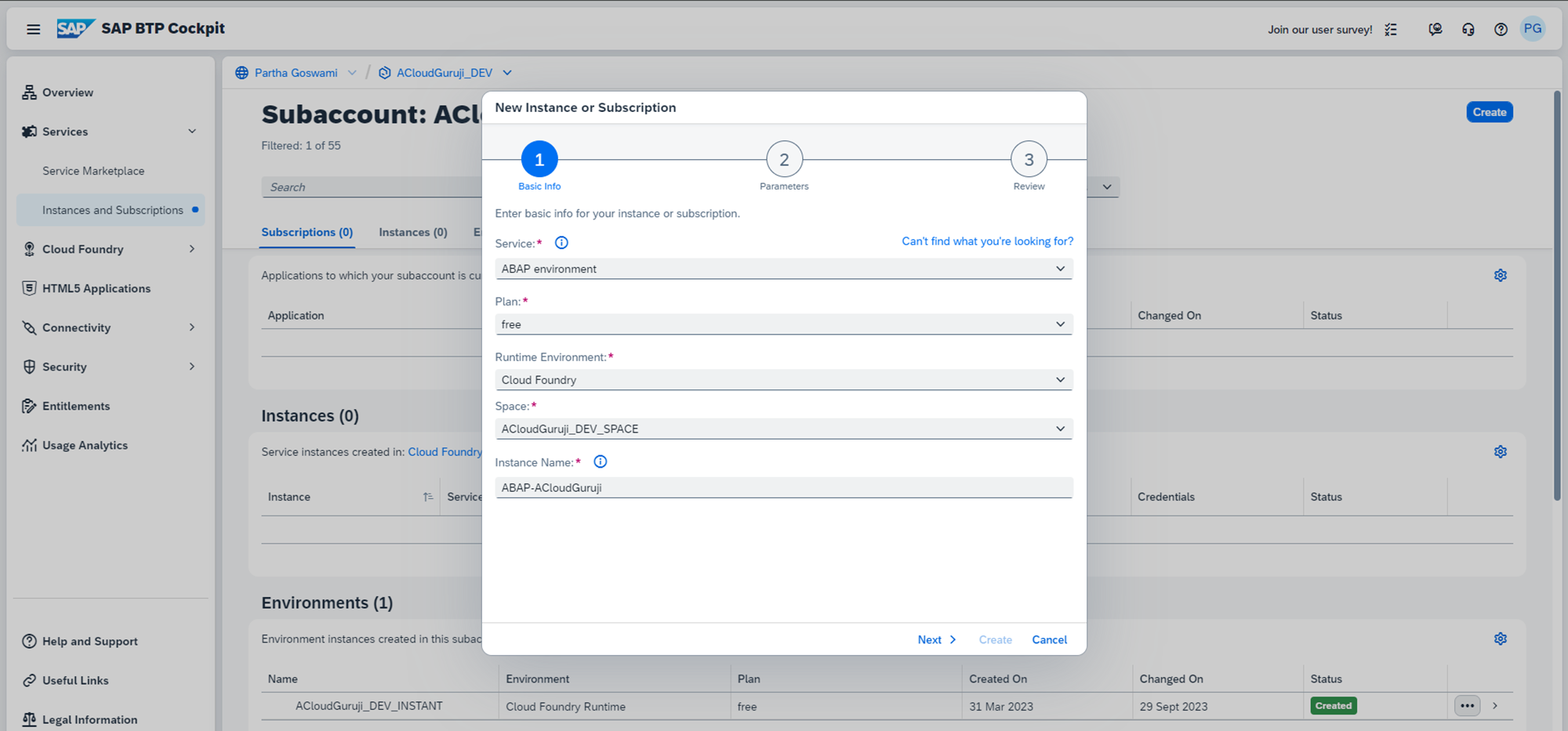
Task: Cancel the New Instance dialog
Action: tap(1049, 640)
